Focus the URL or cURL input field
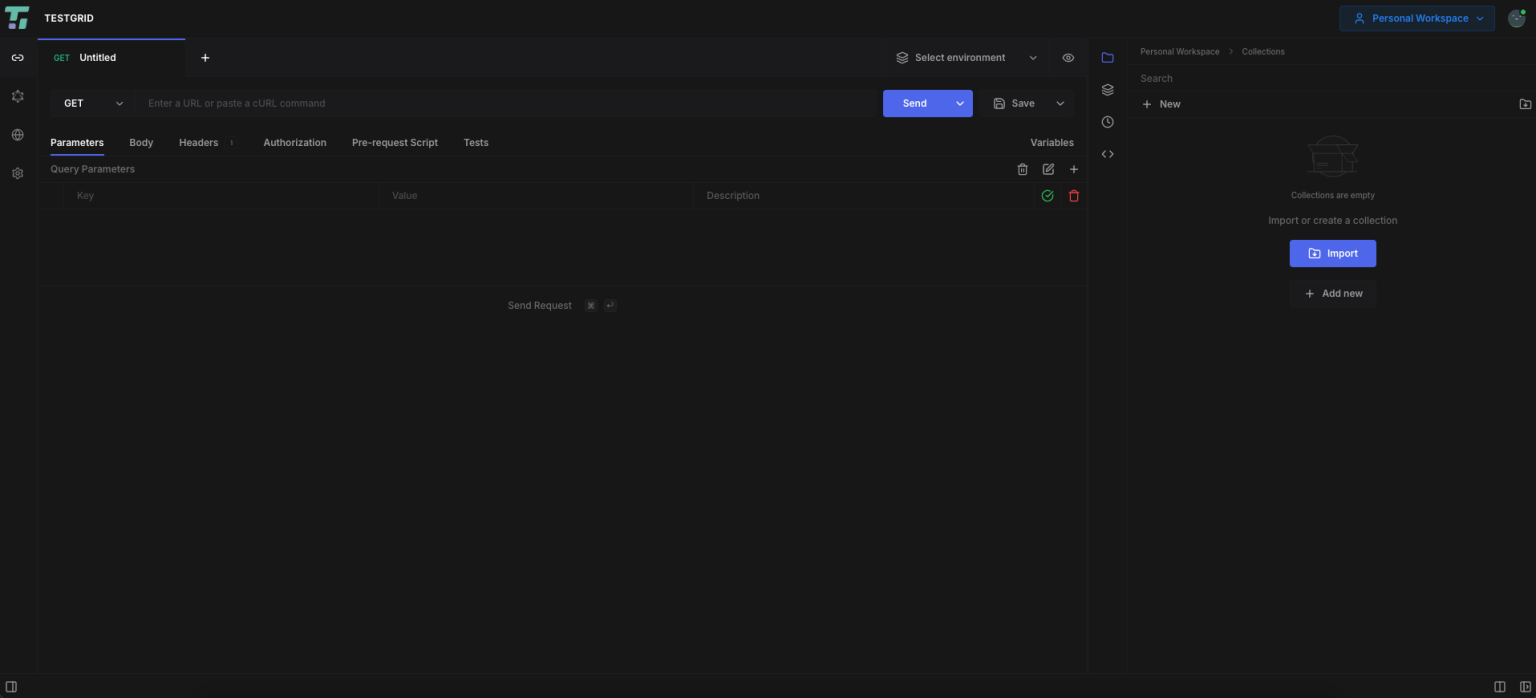1536x698 pixels. point(507,103)
